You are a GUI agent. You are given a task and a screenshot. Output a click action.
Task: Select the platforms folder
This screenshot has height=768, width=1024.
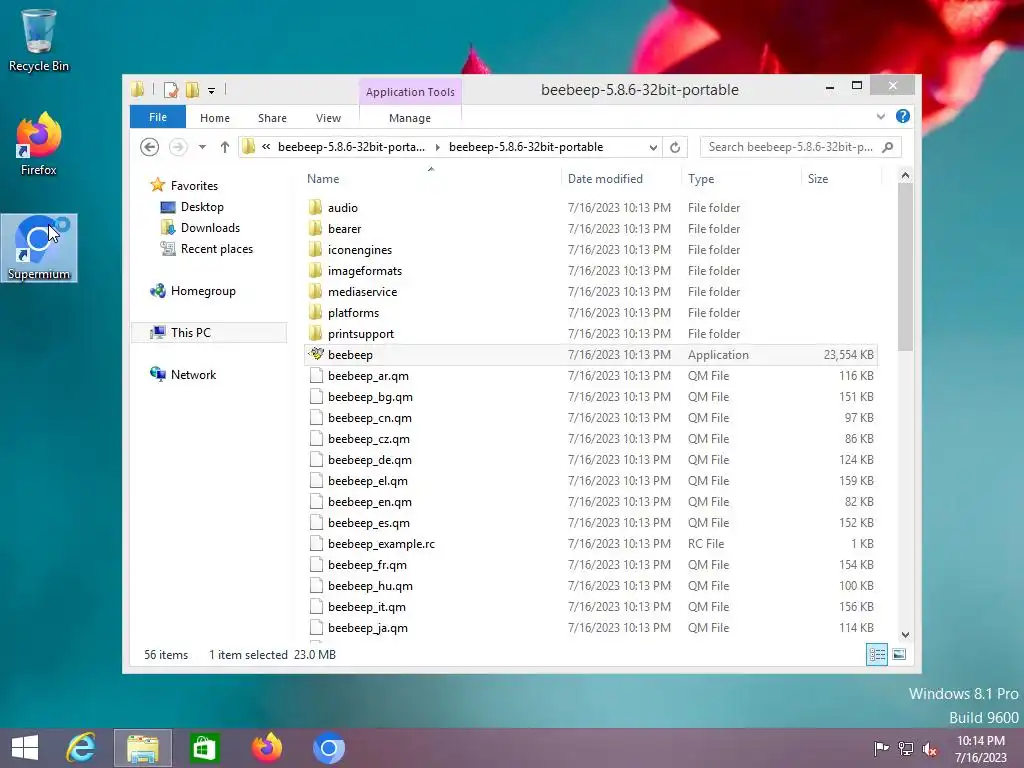point(353,312)
